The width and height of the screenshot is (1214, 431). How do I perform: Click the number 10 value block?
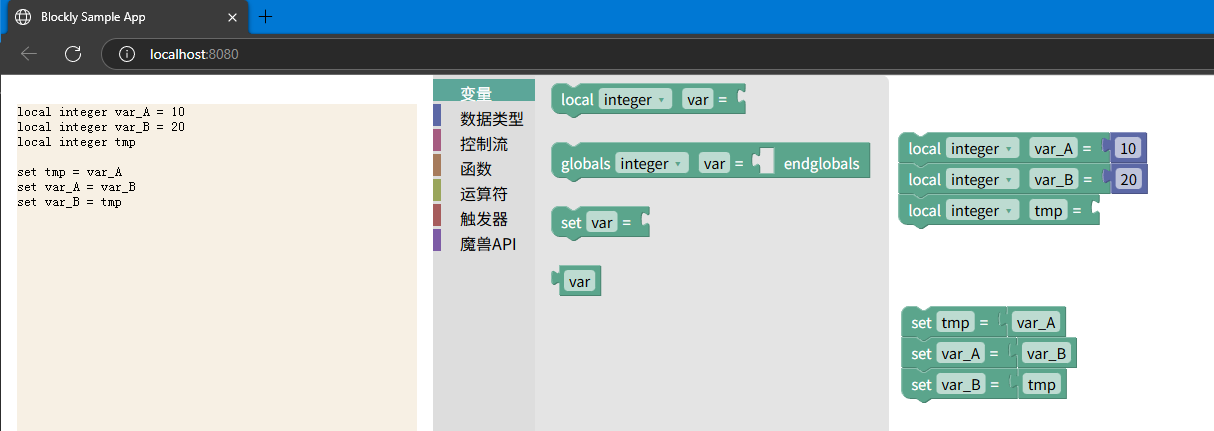tap(1128, 149)
